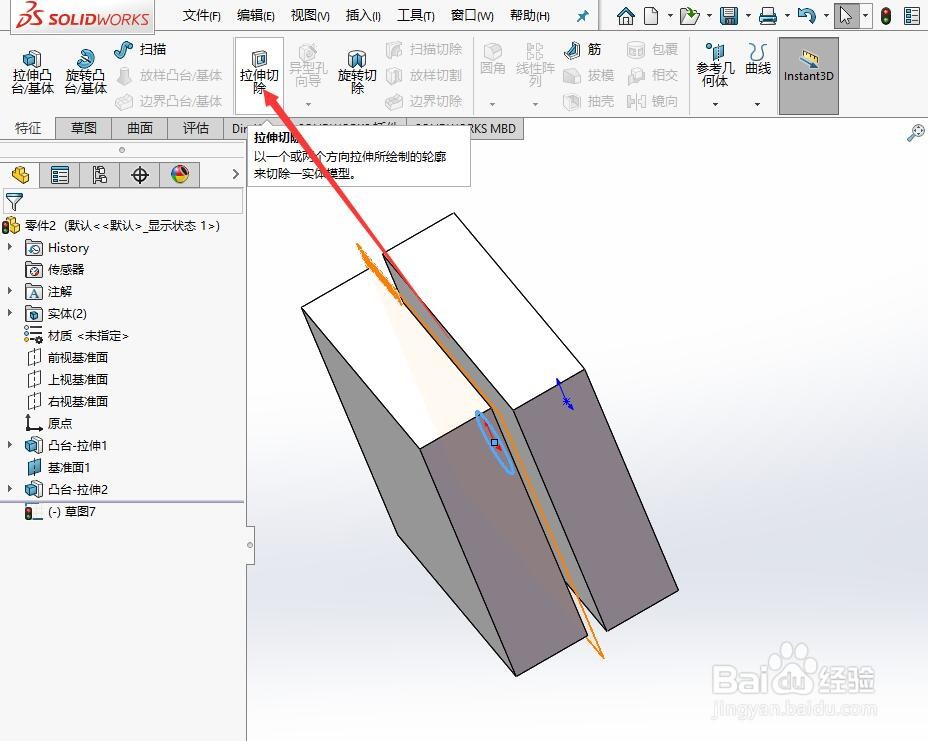Image resolution: width=928 pixels, height=741 pixels.
Task: Click the Select cursor tool
Action: pyautogui.click(x=846, y=16)
